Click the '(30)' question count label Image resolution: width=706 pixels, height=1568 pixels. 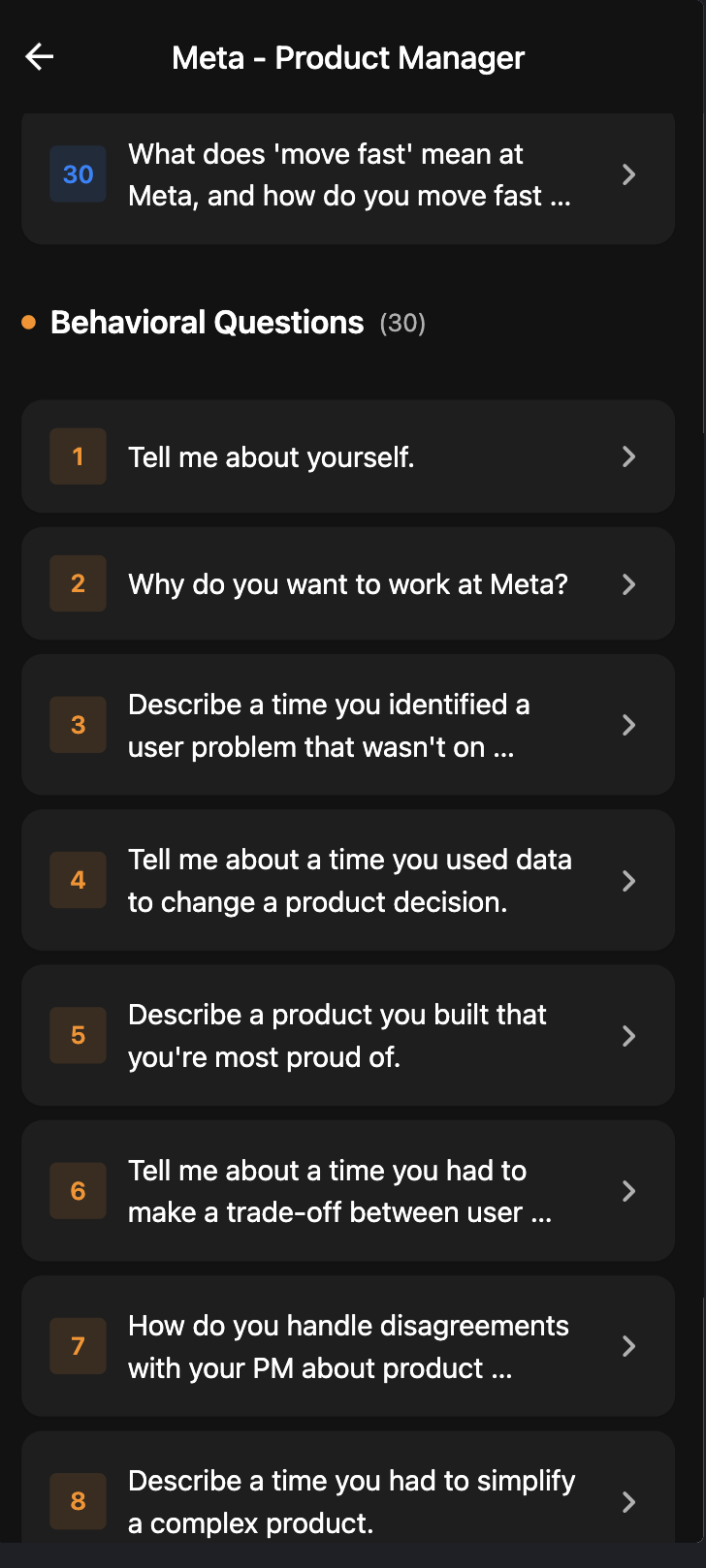tap(404, 323)
